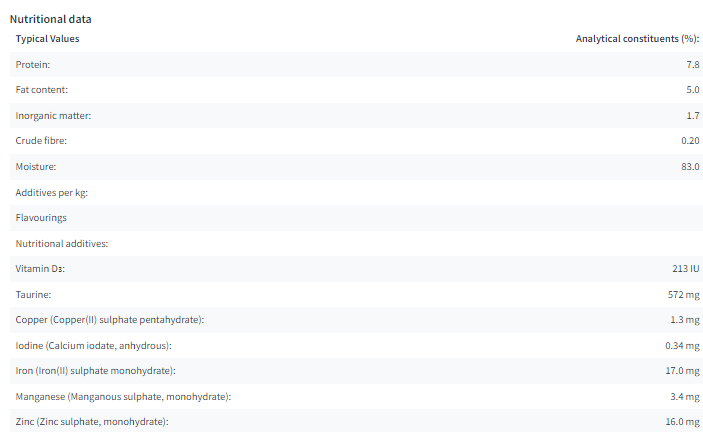This screenshot has height=432, width=703.
Task: Select the 'Fat content:' label
Action: tap(41, 90)
